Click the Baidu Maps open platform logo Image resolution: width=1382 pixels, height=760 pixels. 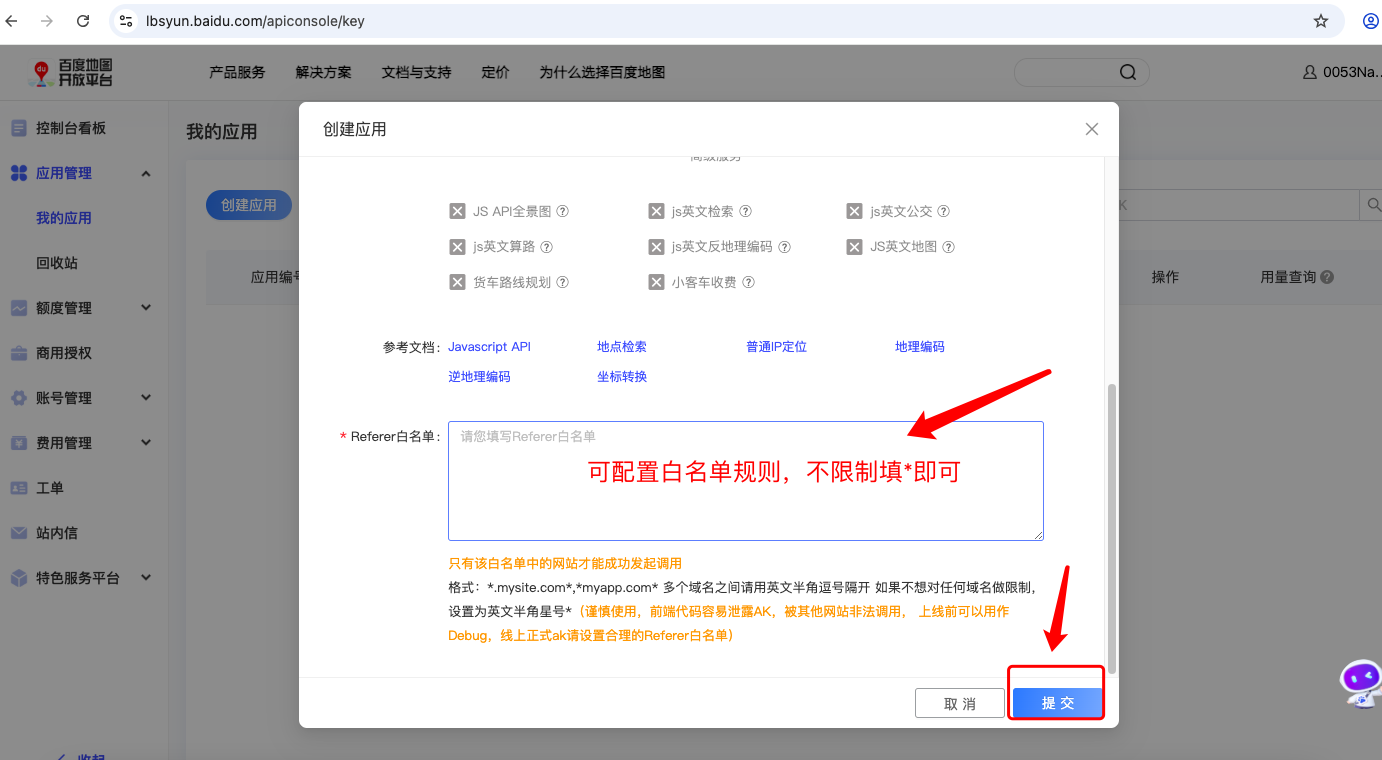(x=72, y=72)
